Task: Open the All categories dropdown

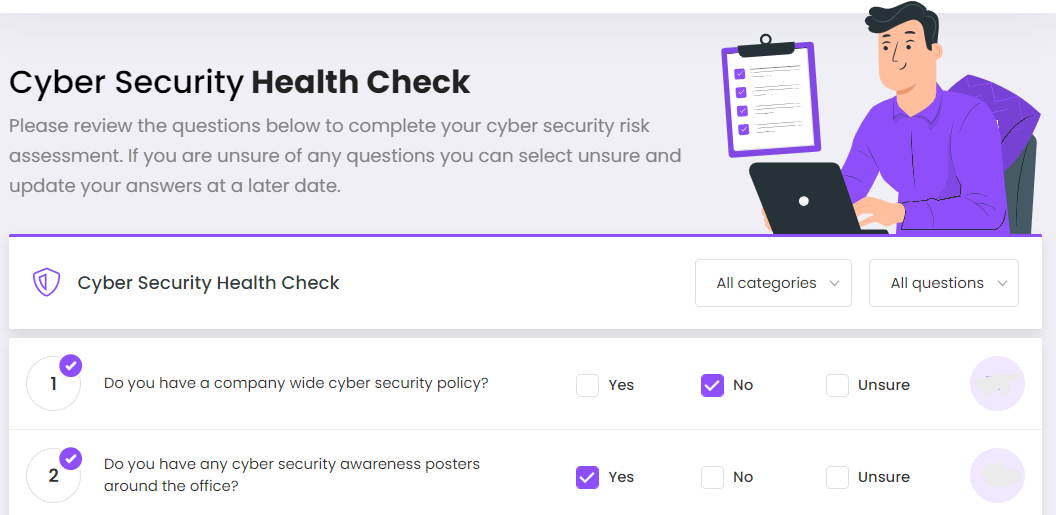Action: point(773,283)
